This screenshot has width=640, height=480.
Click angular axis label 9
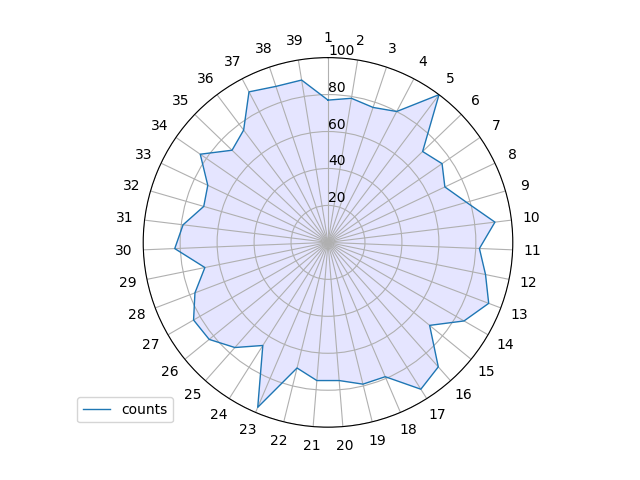tap(525, 185)
